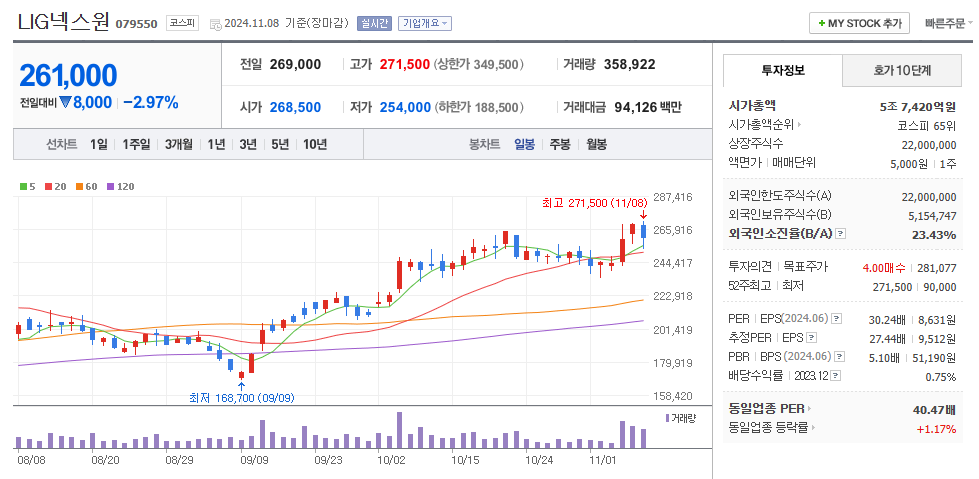Select the 일봉 candle chart
Screen dimensions: 979x479
524,144
